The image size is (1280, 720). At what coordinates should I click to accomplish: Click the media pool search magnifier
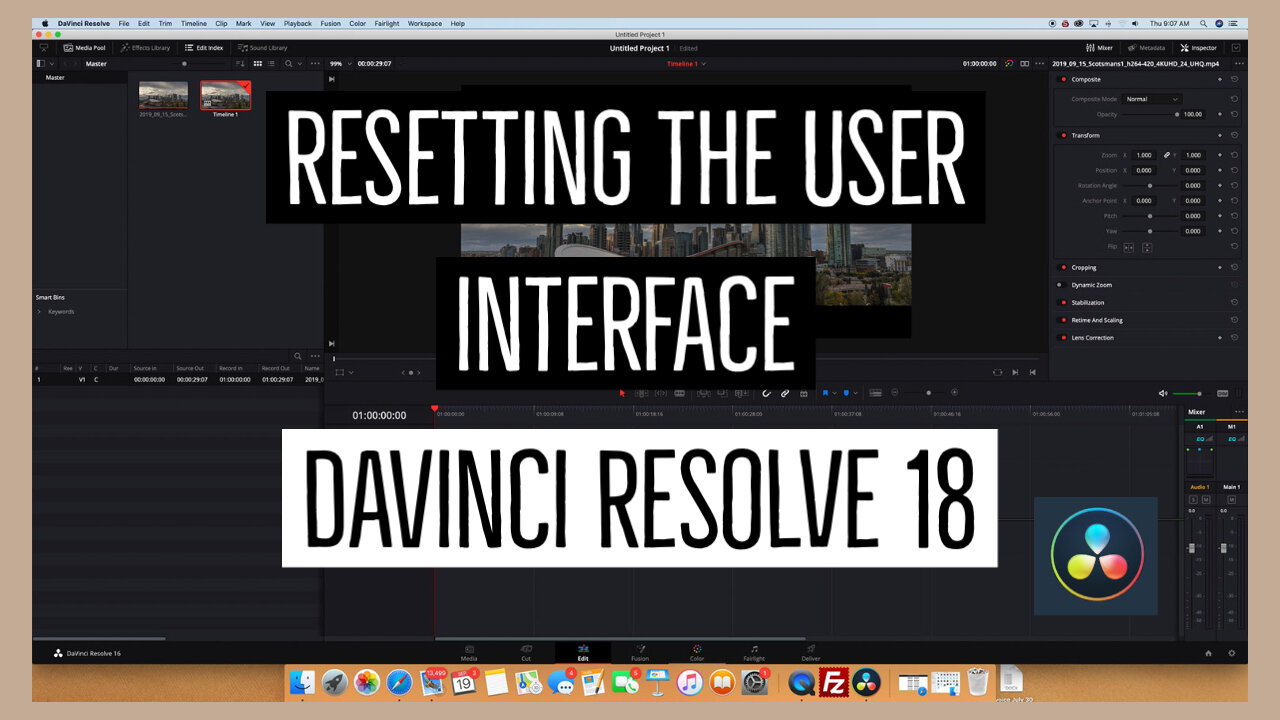click(x=289, y=64)
